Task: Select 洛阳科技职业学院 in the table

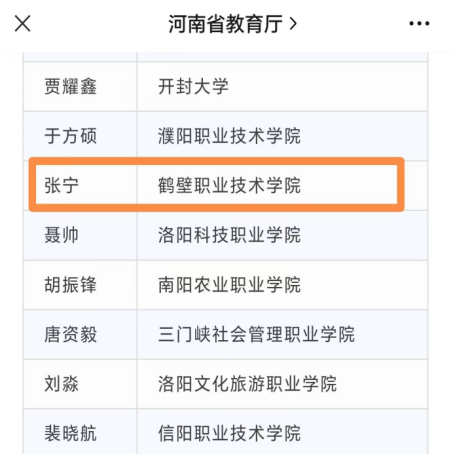Action: click(x=229, y=235)
